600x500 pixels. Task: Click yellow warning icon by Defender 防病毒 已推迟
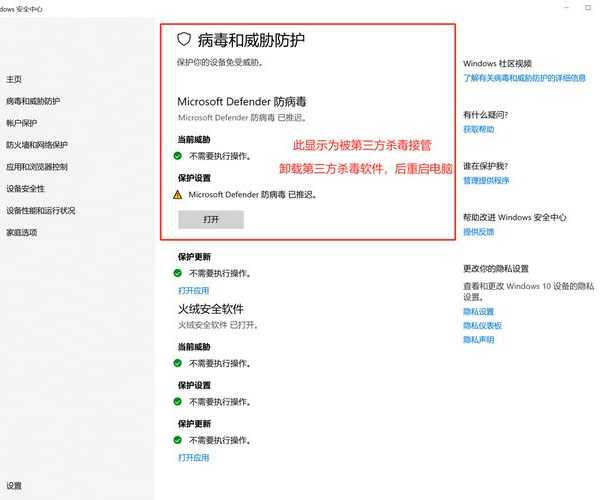tap(178, 195)
